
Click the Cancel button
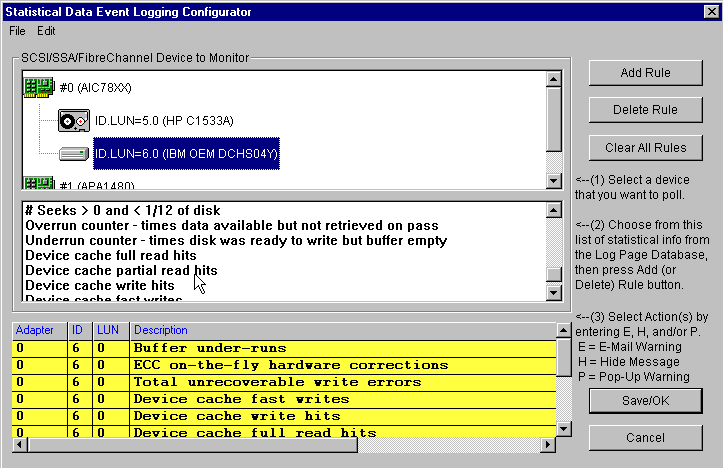(x=646, y=438)
